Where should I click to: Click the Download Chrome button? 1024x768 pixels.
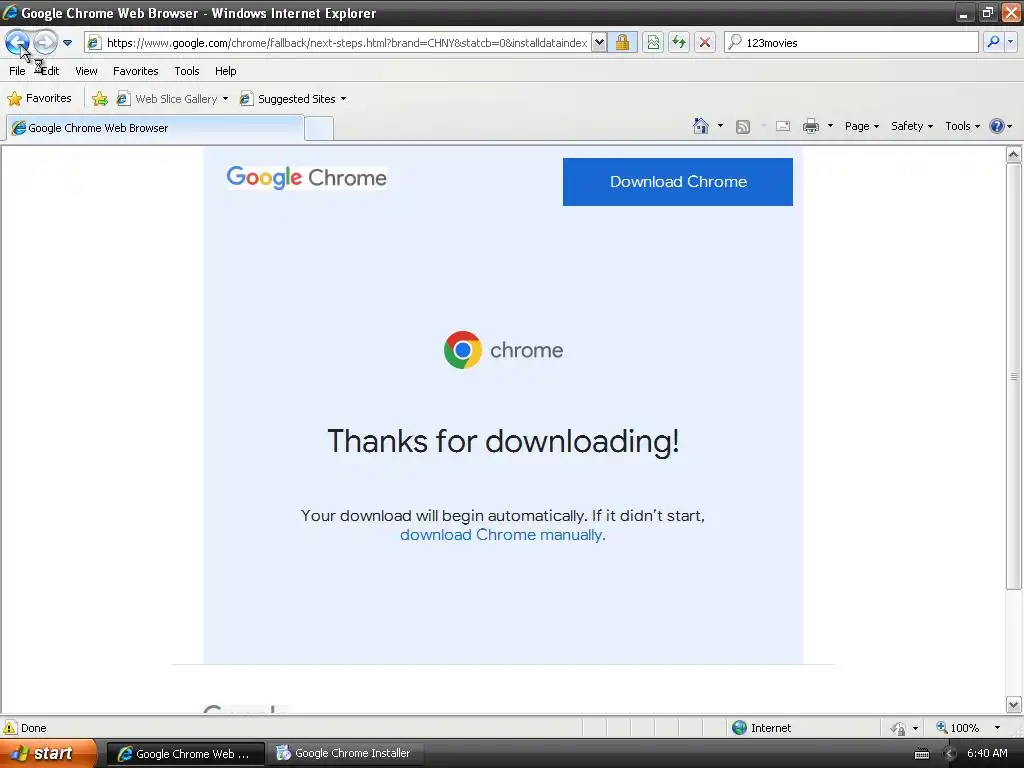pos(678,182)
